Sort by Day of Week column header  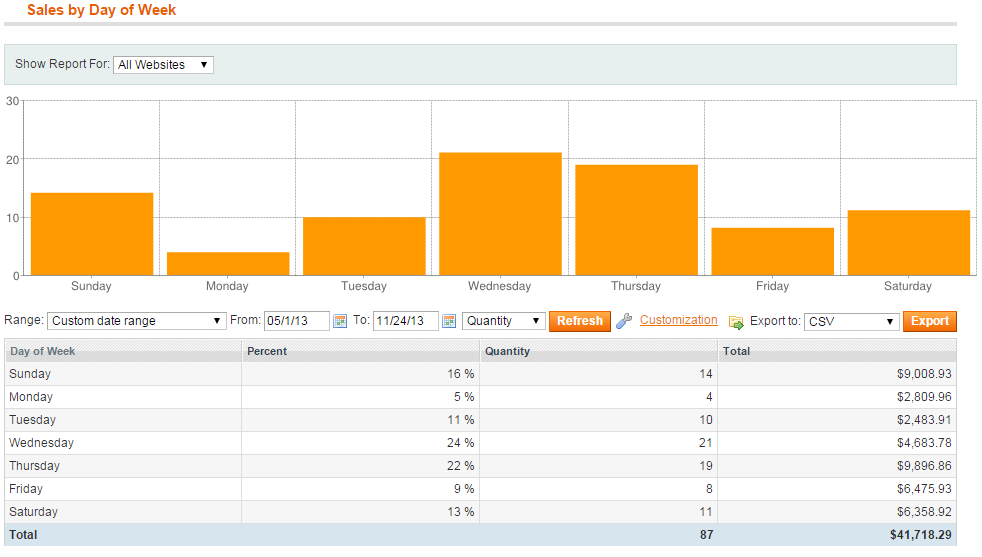coord(42,351)
